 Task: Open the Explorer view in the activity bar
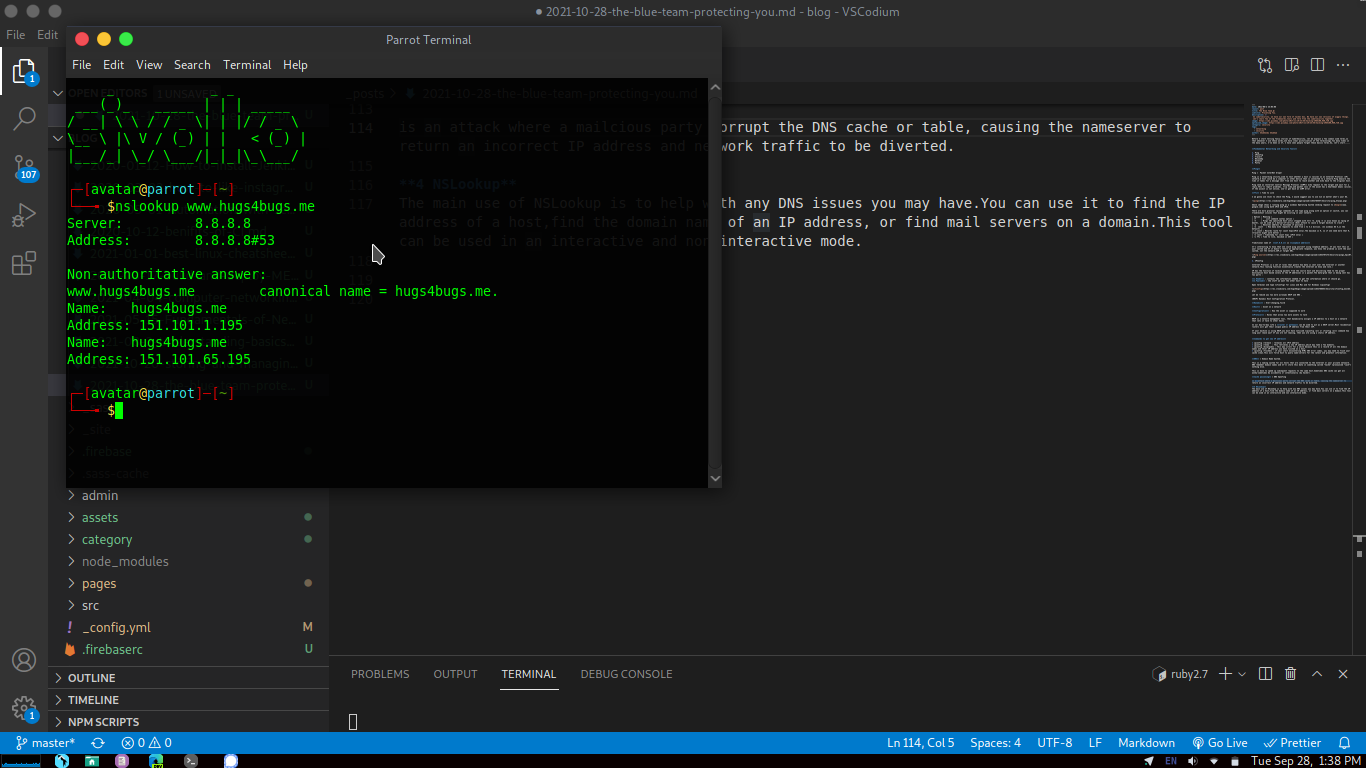click(24, 72)
